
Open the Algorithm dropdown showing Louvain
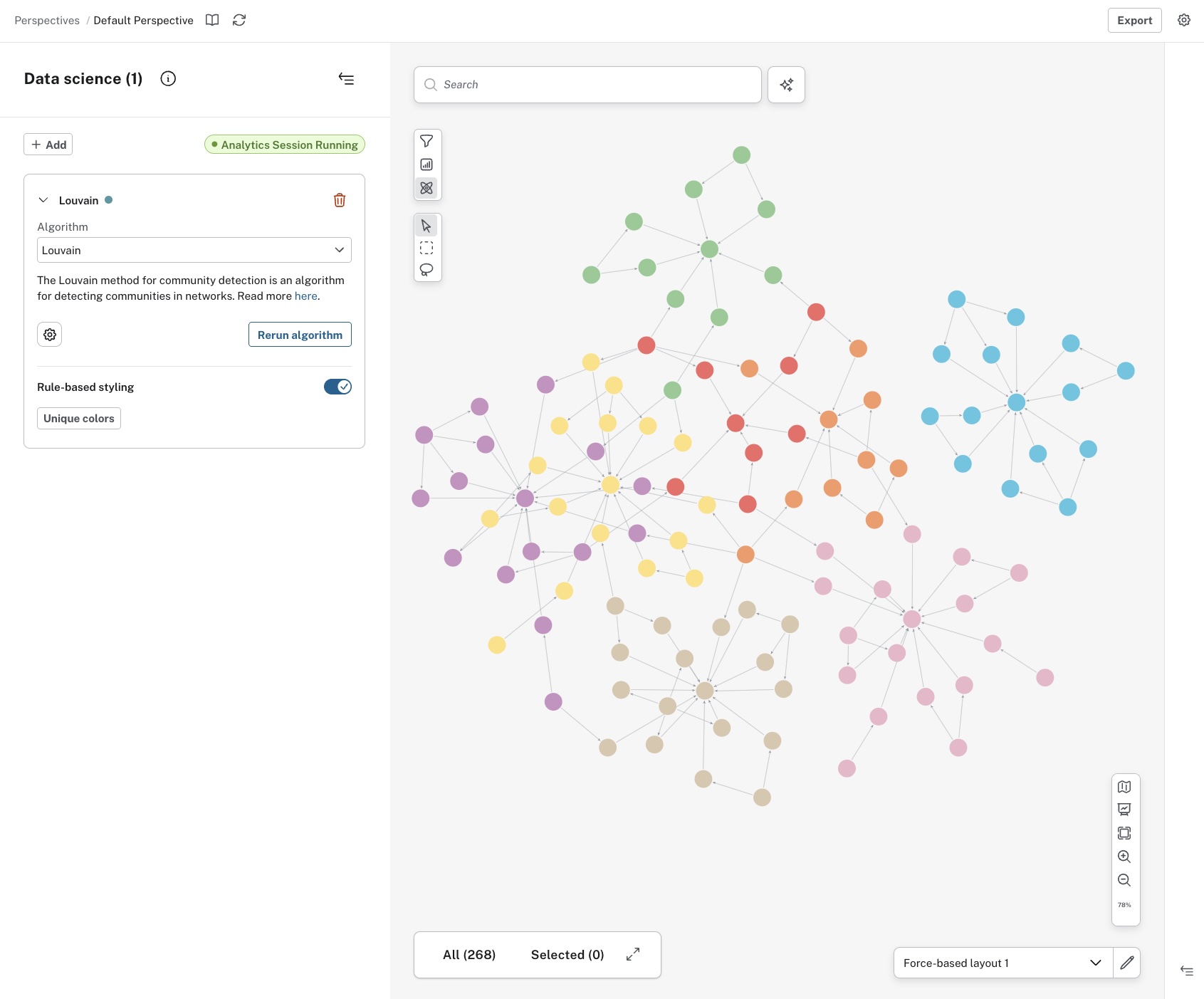[x=194, y=250]
